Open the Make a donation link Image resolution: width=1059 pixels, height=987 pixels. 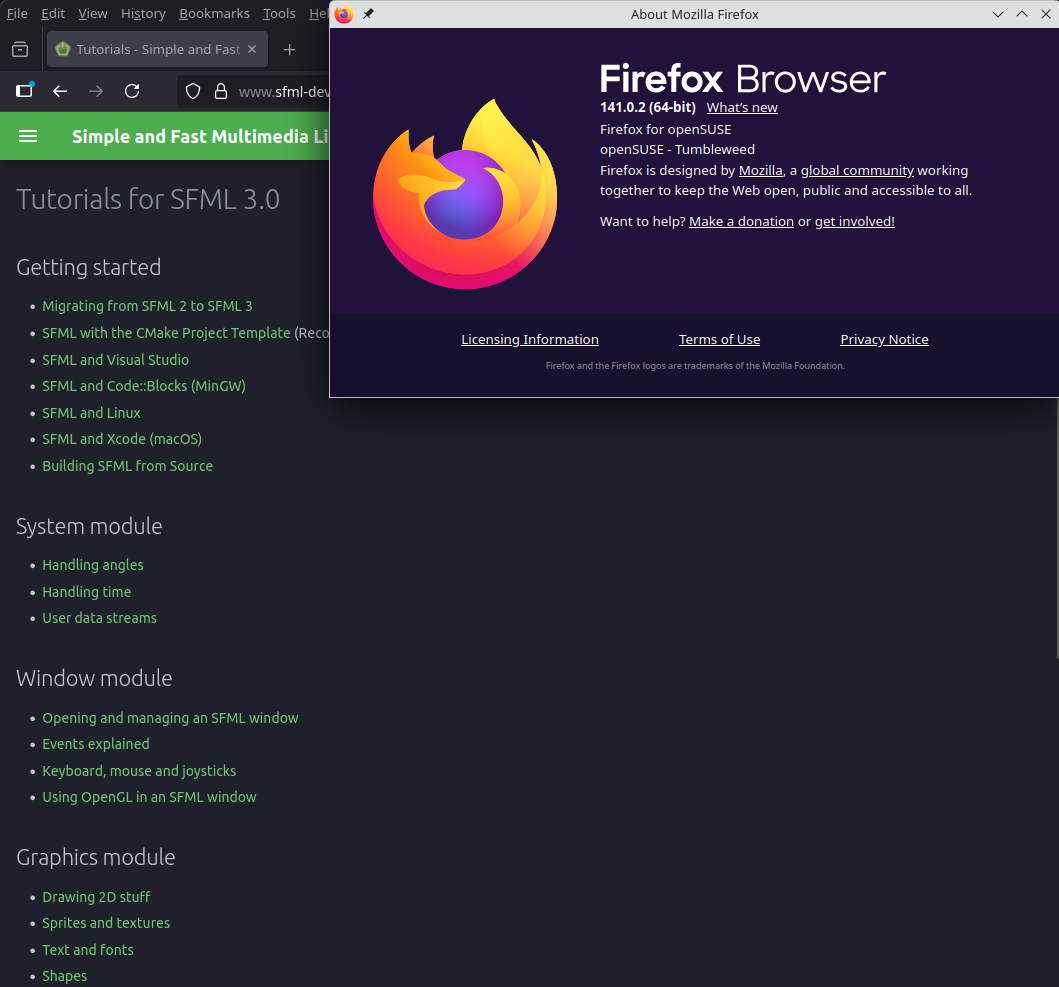(x=741, y=221)
